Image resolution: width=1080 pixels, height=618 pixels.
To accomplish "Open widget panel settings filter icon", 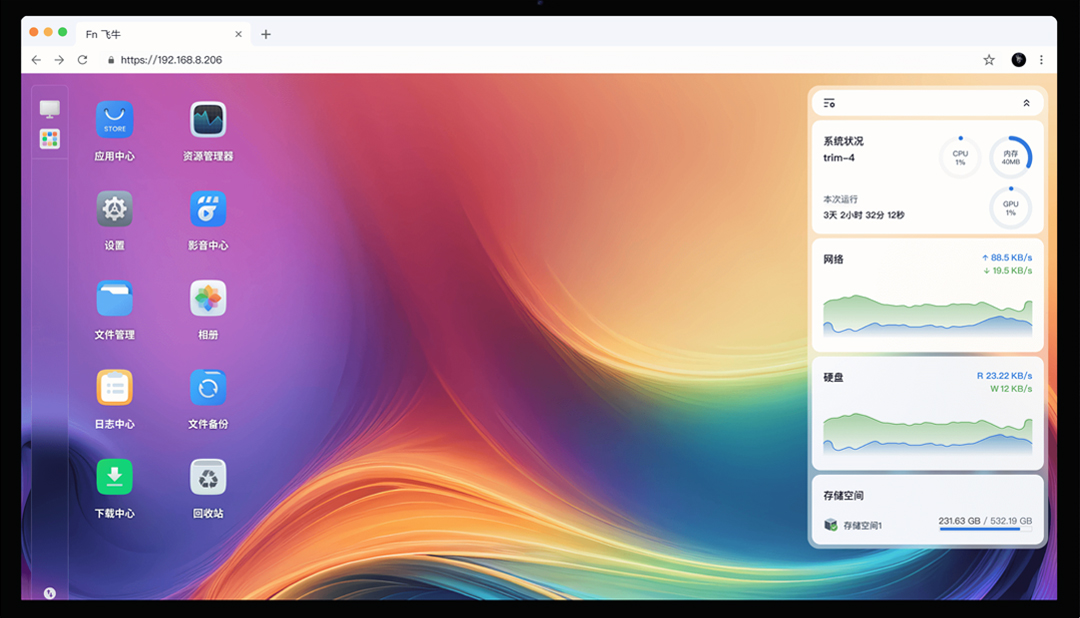I will click(829, 103).
